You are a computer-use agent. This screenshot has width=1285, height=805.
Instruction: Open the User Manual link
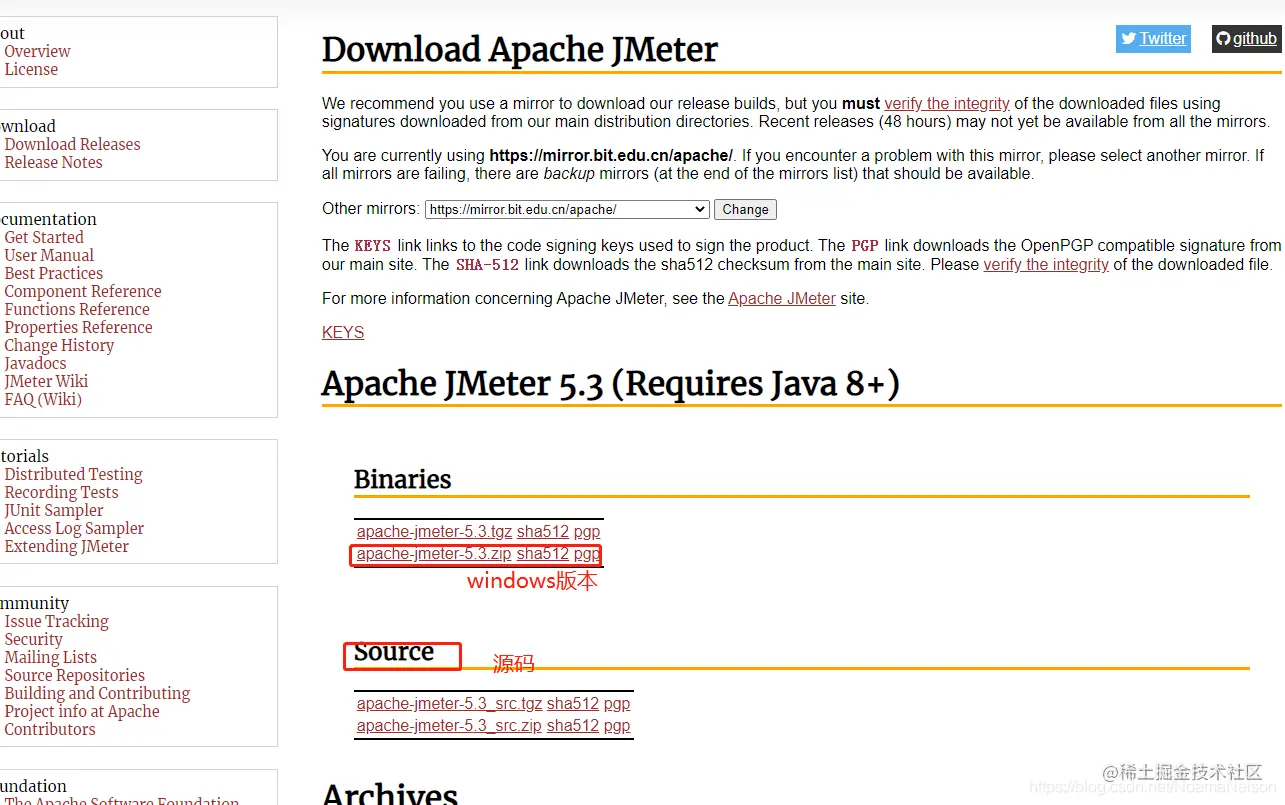tap(49, 255)
